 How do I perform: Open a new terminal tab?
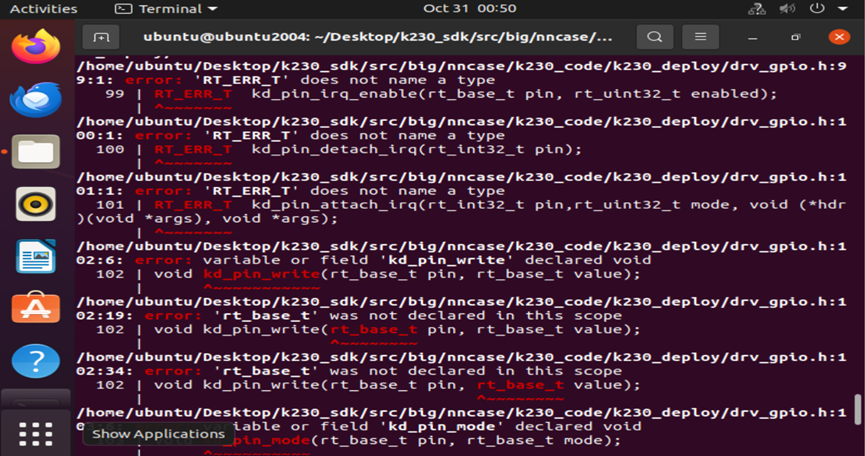coord(101,37)
